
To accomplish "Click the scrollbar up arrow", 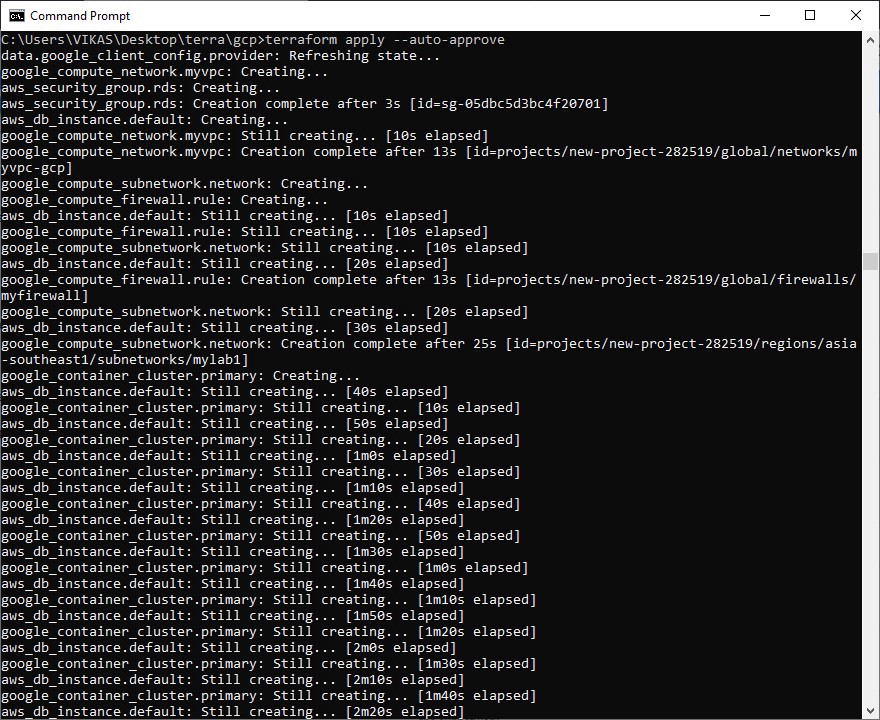I will tap(870, 40).
